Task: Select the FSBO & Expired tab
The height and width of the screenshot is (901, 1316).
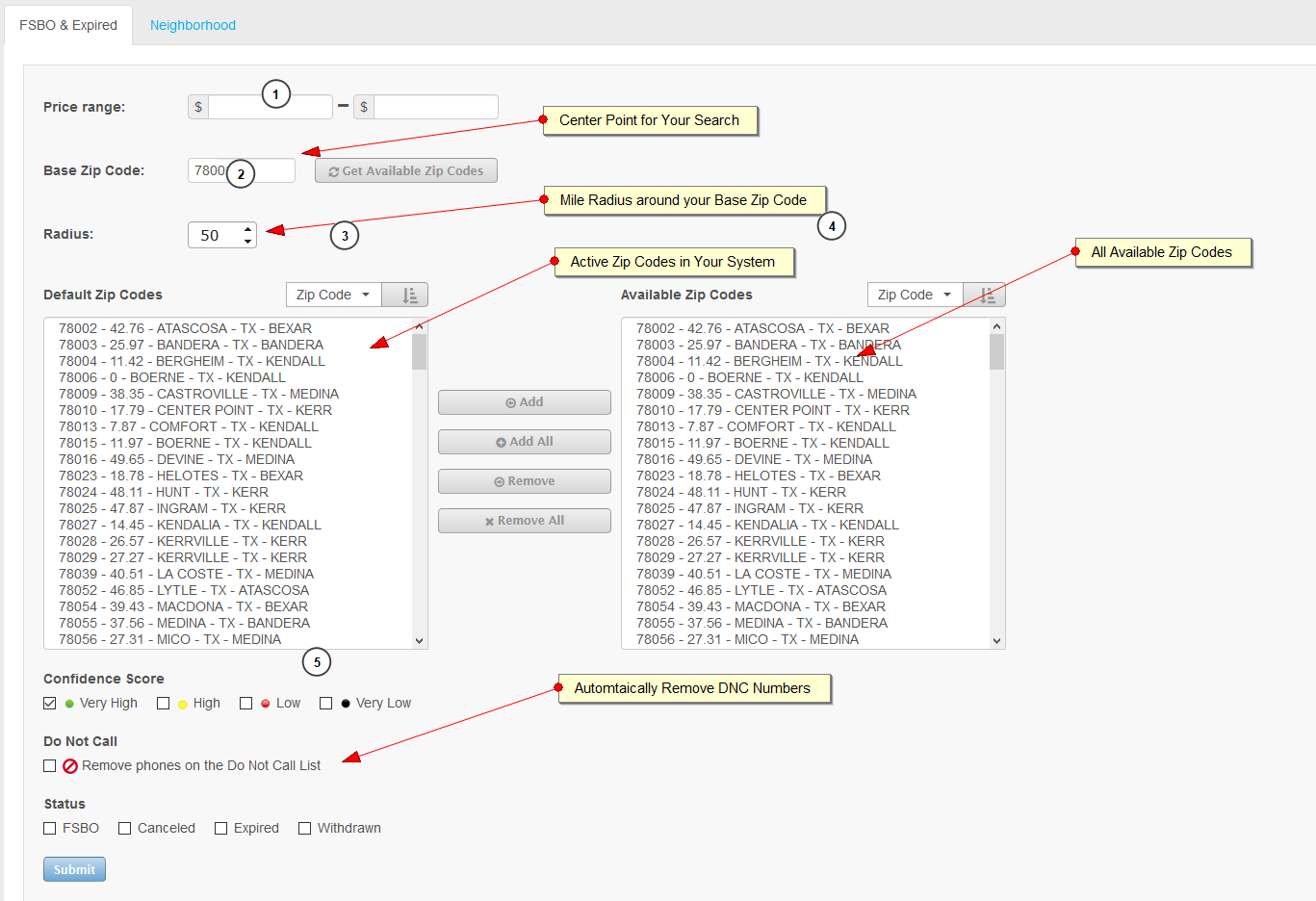Action: pyautogui.click(x=68, y=25)
